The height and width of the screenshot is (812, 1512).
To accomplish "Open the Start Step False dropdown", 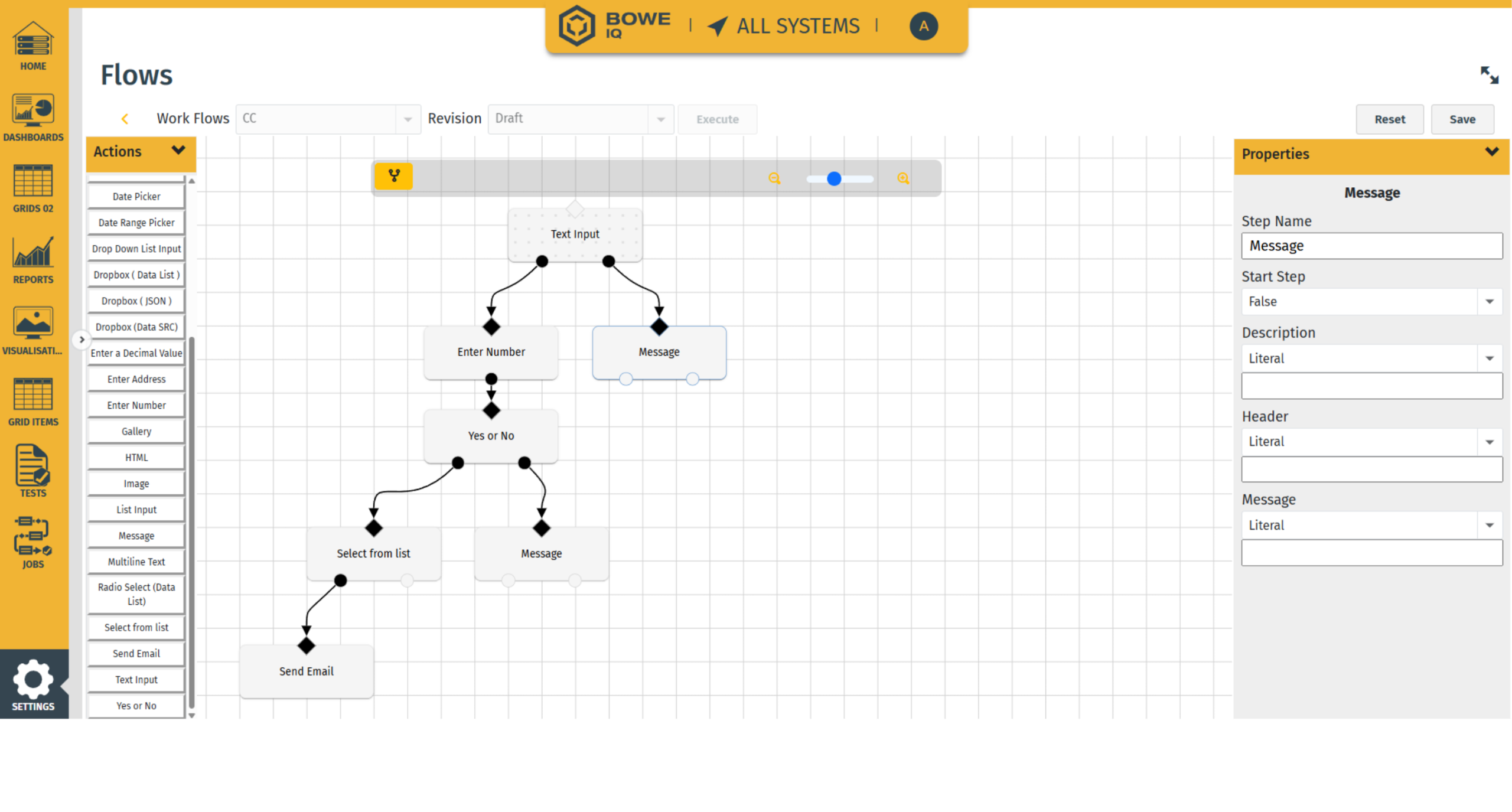I will [x=1490, y=301].
